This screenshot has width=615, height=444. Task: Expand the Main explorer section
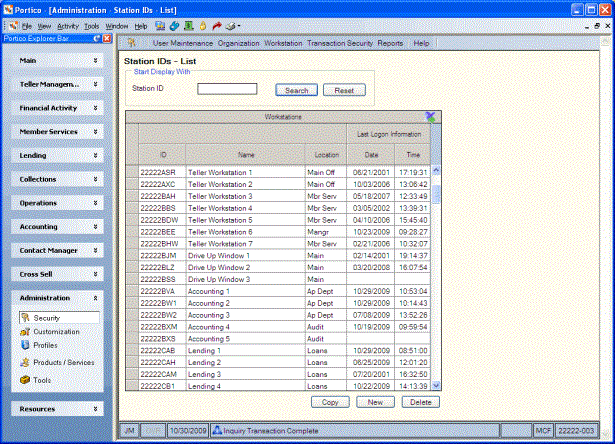pos(57,60)
